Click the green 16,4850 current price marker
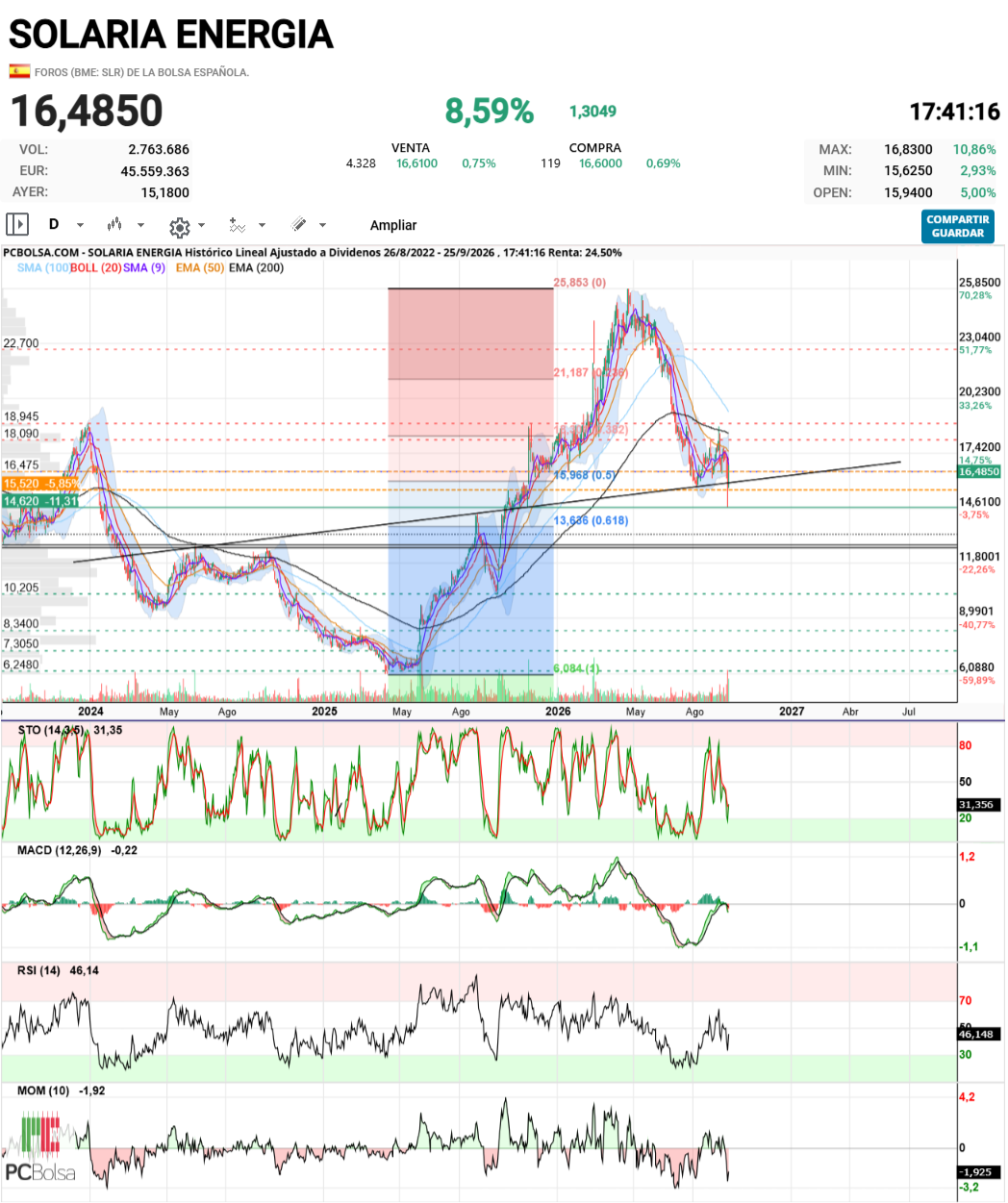1008x1203 pixels. point(979,471)
